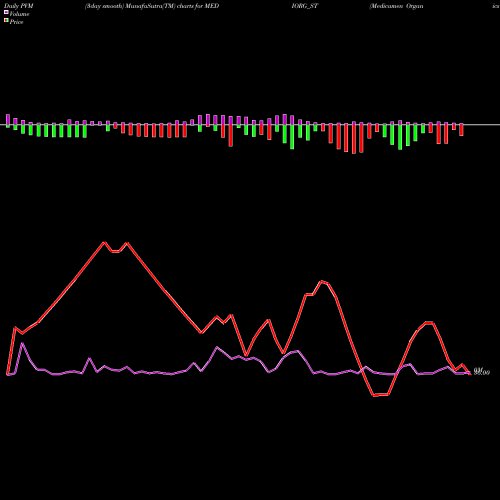Click the green-red Price legend swatch
This screenshot has height=500, width=500.
pos(6,21)
